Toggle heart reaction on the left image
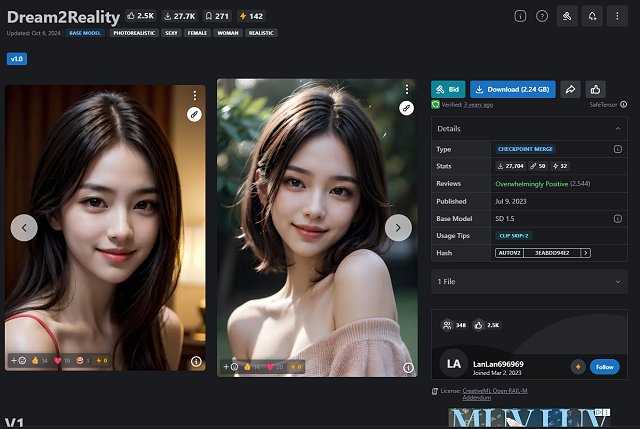Image resolution: width=640 pixels, height=429 pixels. pyautogui.click(x=59, y=360)
